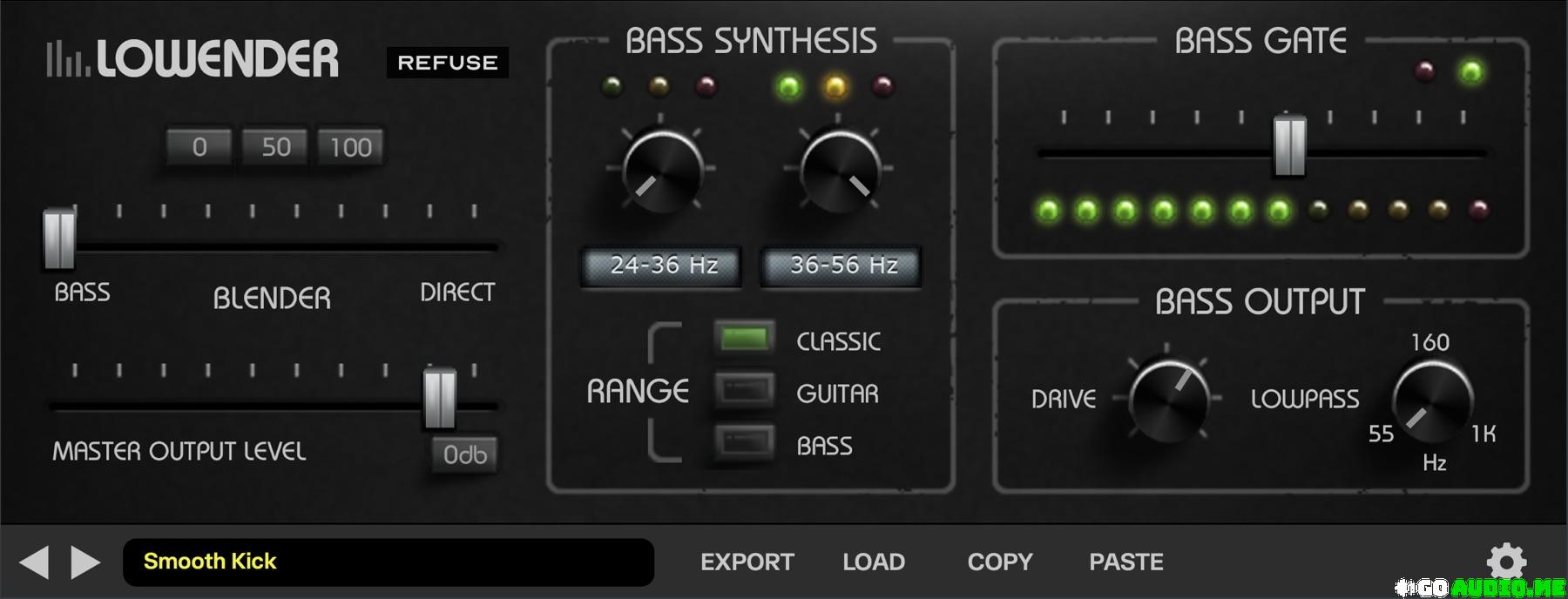
Task: Go to previous preset with left arrow
Action: 35,562
